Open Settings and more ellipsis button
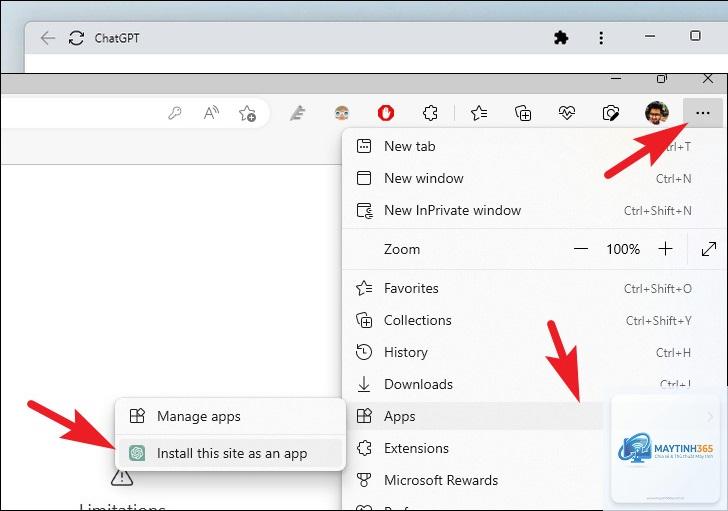Image resolution: width=728 pixels, height=511 pixels. coord(702,113)
